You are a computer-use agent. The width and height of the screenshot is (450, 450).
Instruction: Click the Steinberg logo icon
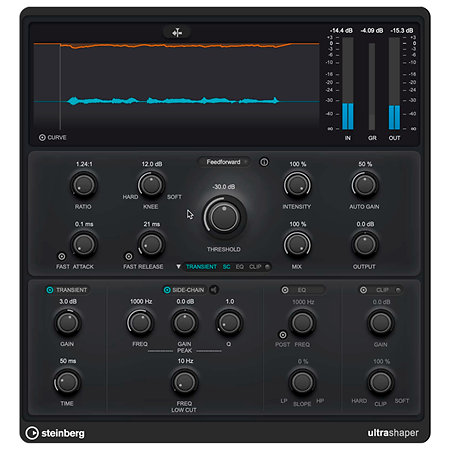point(32,433)
